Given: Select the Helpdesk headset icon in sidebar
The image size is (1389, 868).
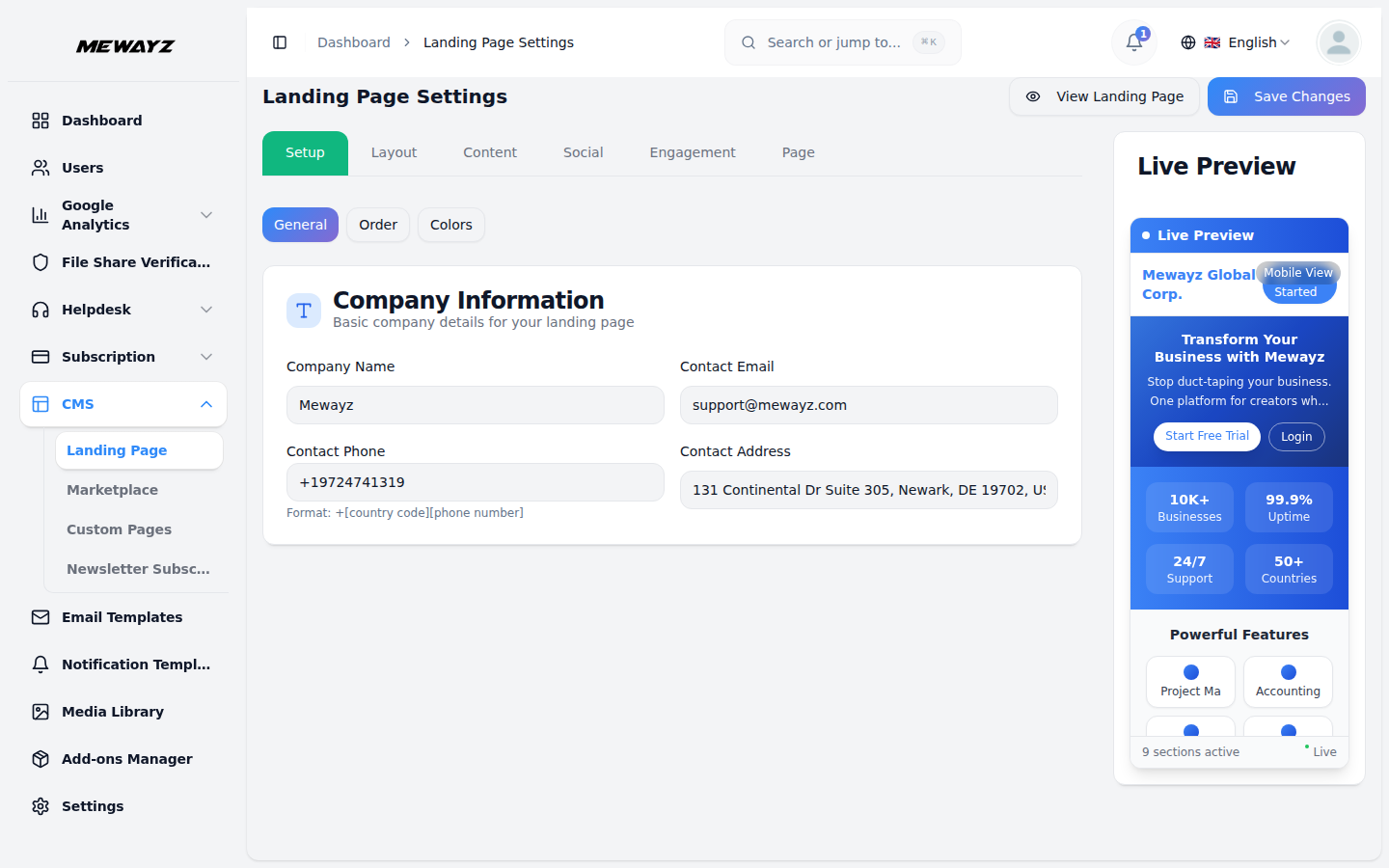Looking at the screenshot, I should click(40, 310).
